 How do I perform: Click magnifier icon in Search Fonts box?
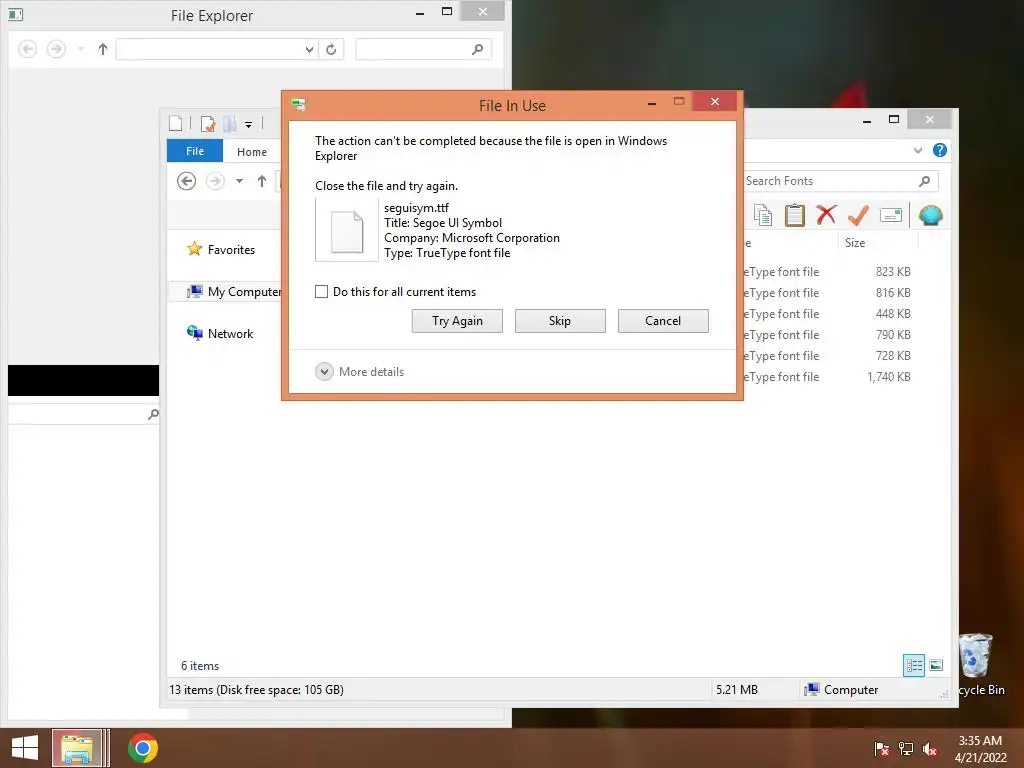[924, 181]
